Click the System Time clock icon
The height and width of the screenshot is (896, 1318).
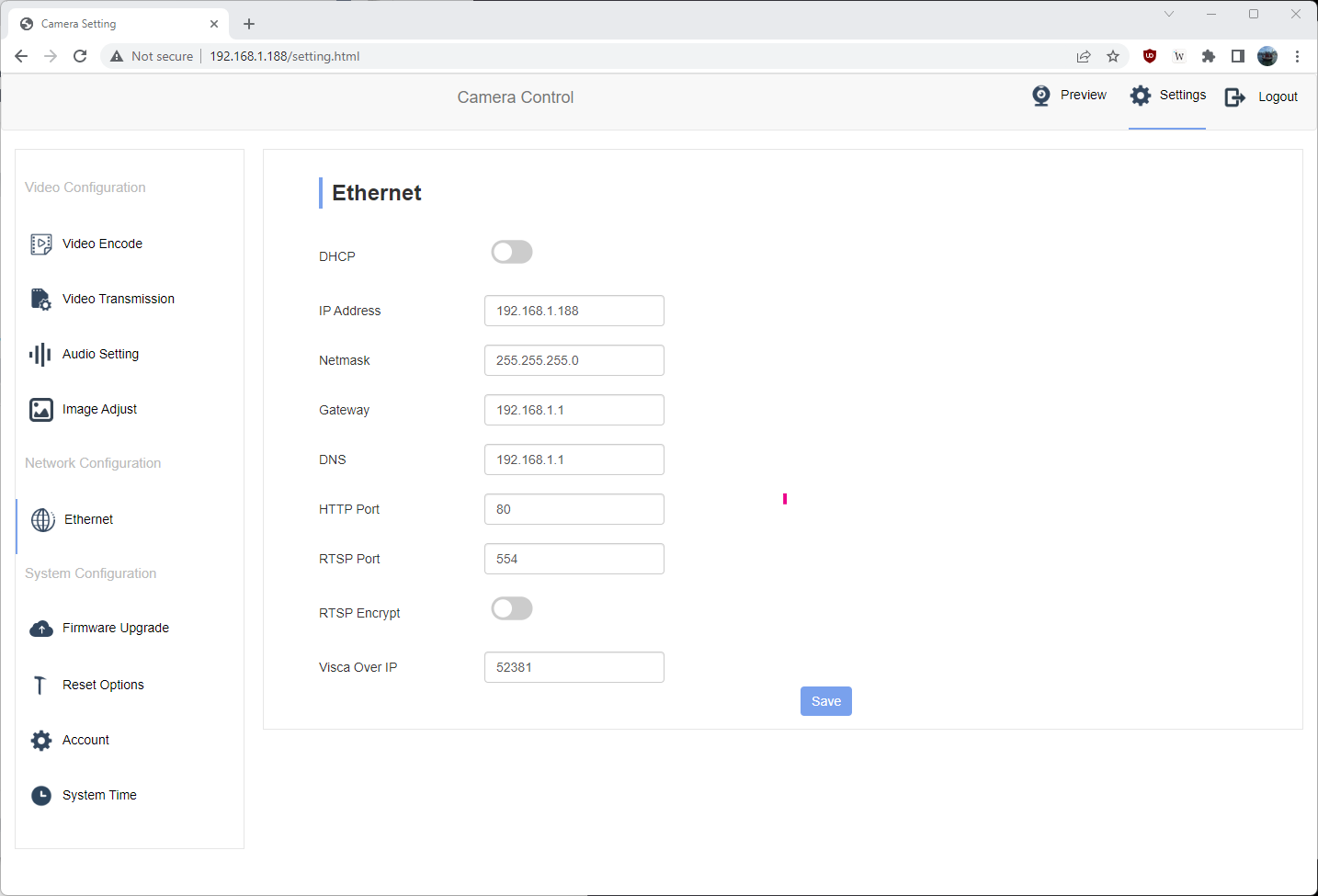(x=40, y=795)
